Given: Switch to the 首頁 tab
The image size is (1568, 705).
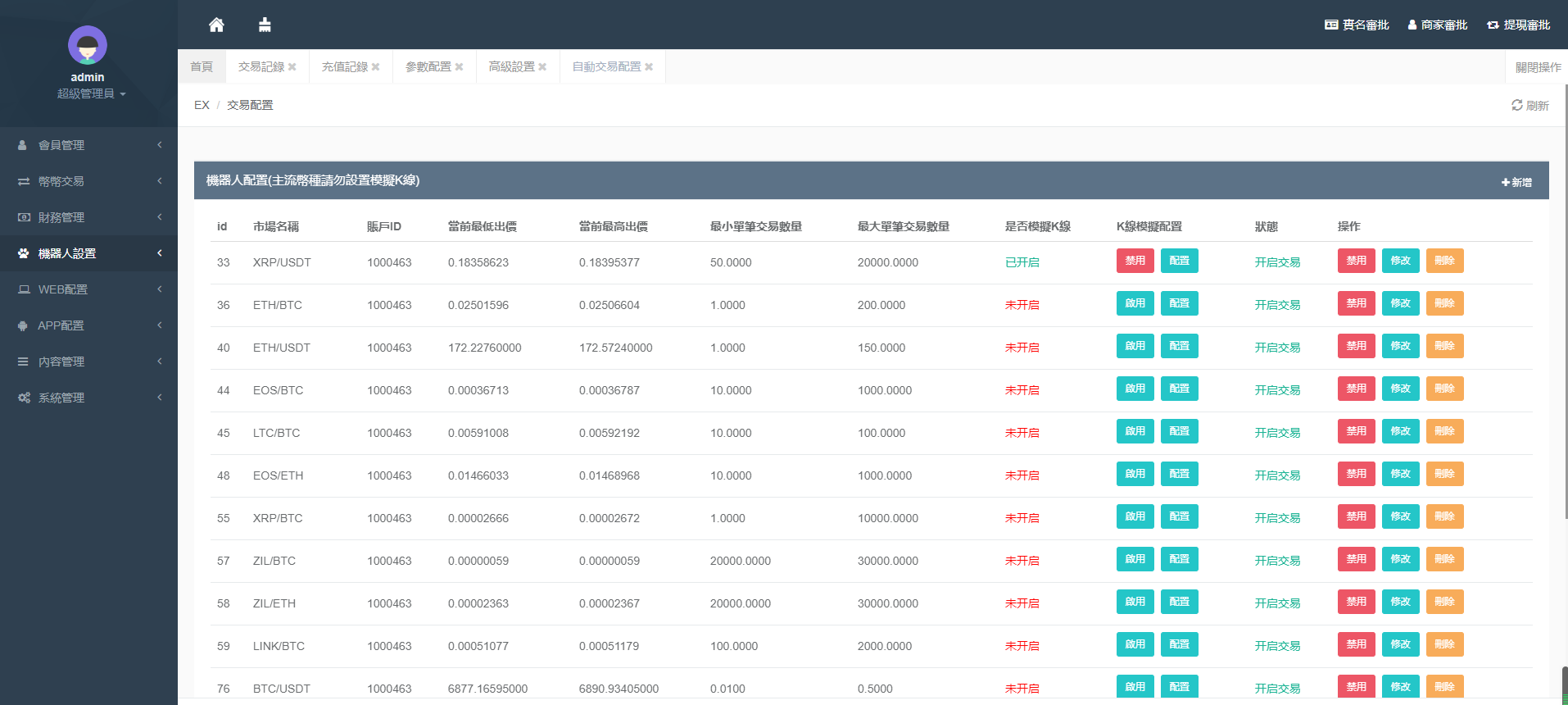Looking at the screenshot, I should tap(202, 67).
